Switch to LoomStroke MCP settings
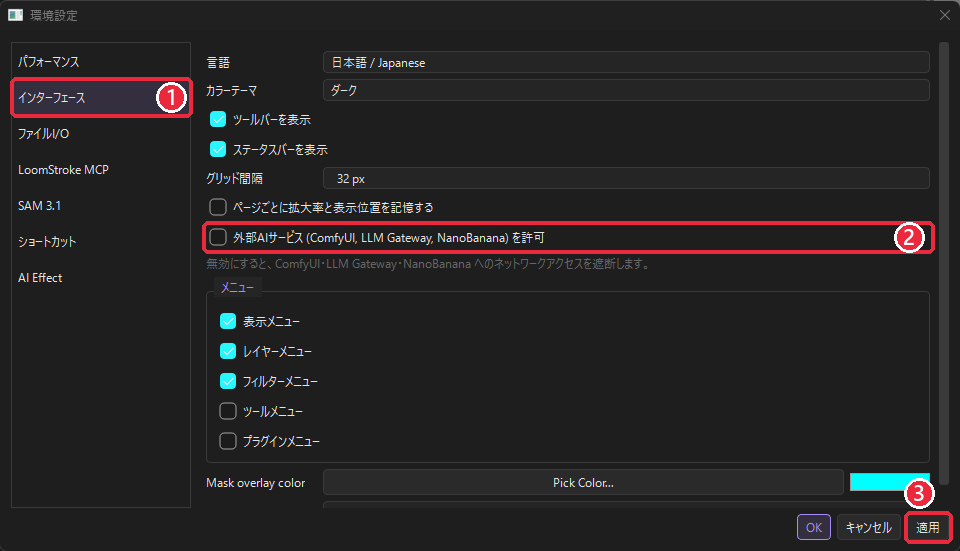 [x=101, y=170]
